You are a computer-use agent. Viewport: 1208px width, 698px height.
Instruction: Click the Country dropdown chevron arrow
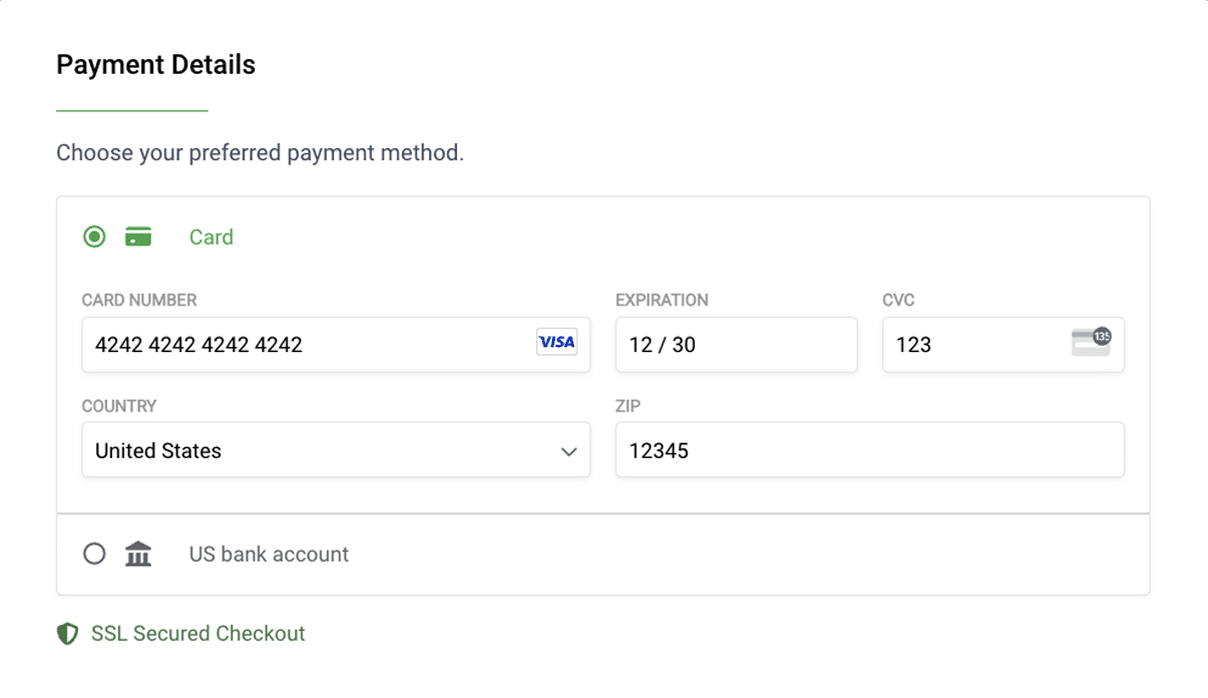point(569,452)
